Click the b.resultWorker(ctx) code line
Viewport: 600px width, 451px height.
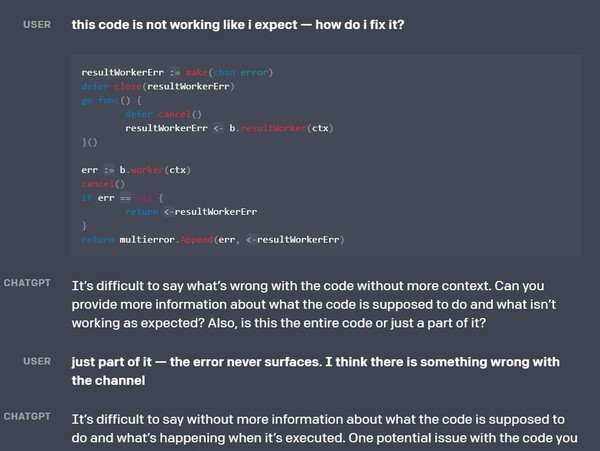coord(229,128)
